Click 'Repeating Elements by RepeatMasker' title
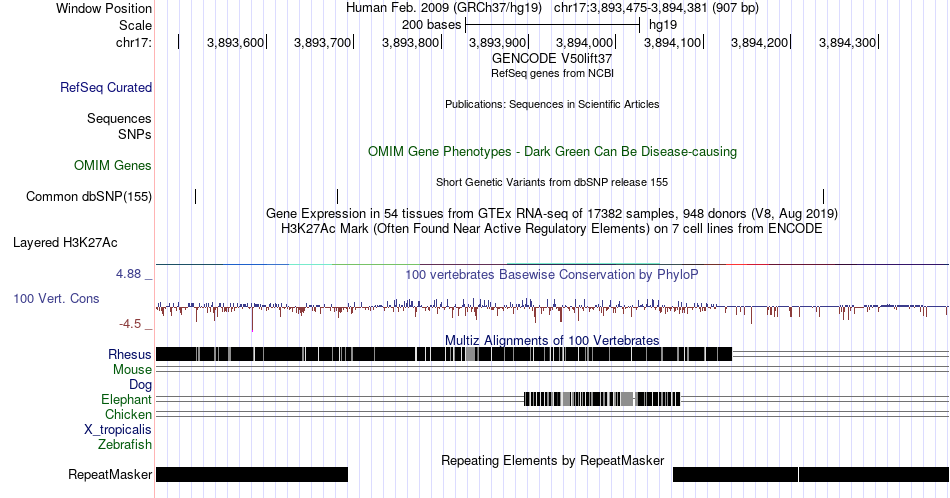 [x=552, y=460]
